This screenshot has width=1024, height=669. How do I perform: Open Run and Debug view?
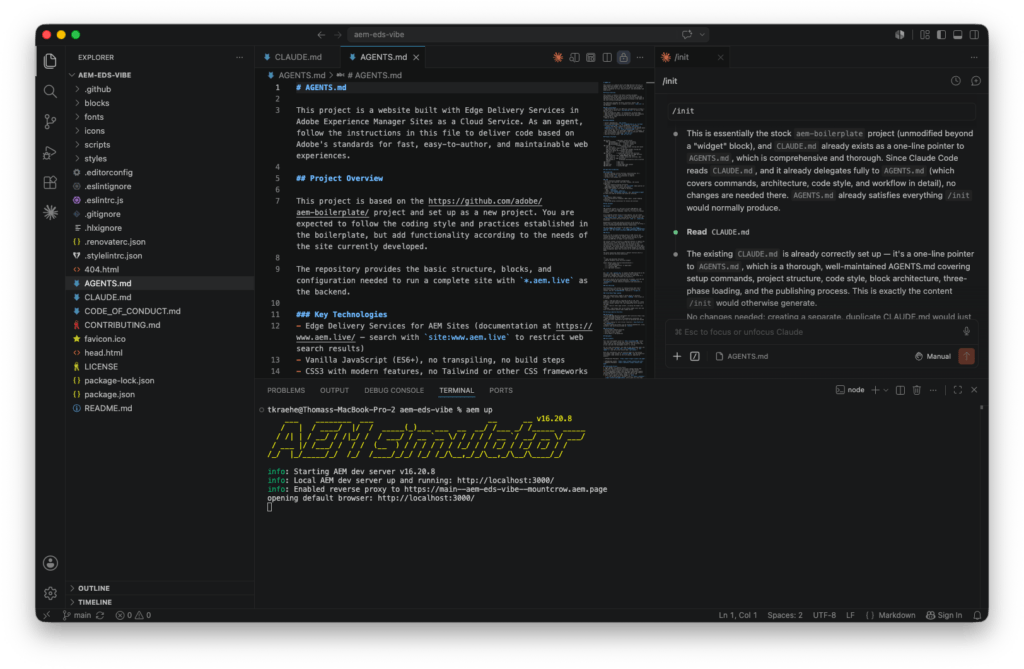pos(50,152)
